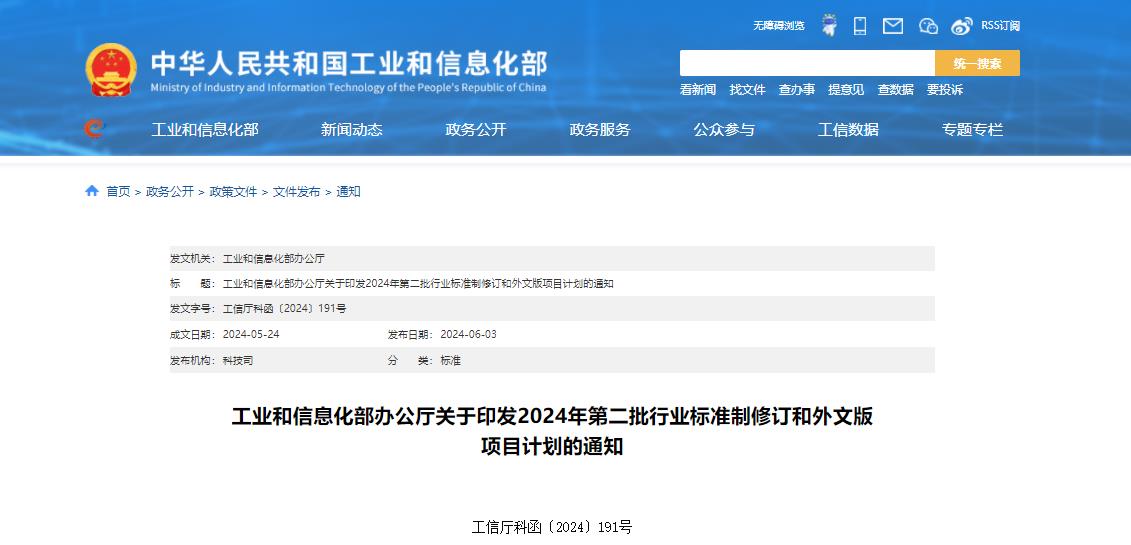Open the 工信数据 menu item

point(848,129)
